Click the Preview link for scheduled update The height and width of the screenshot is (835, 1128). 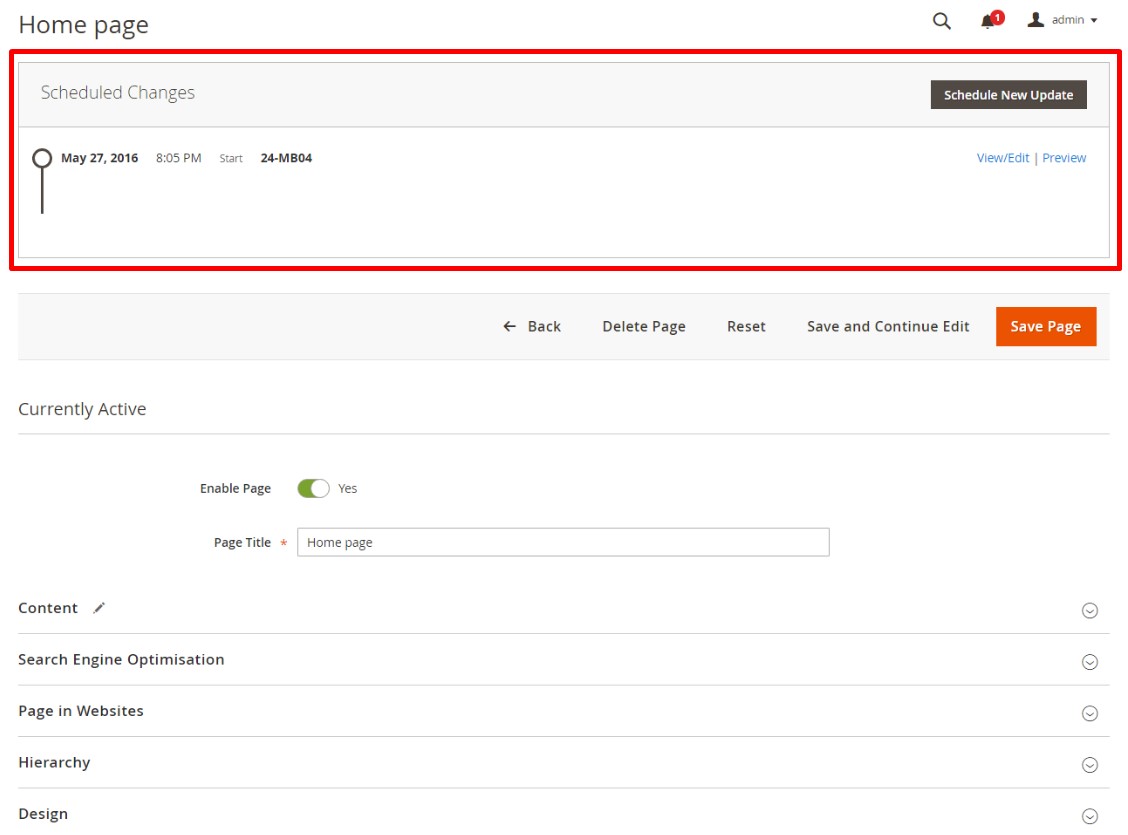point(1064,158)
